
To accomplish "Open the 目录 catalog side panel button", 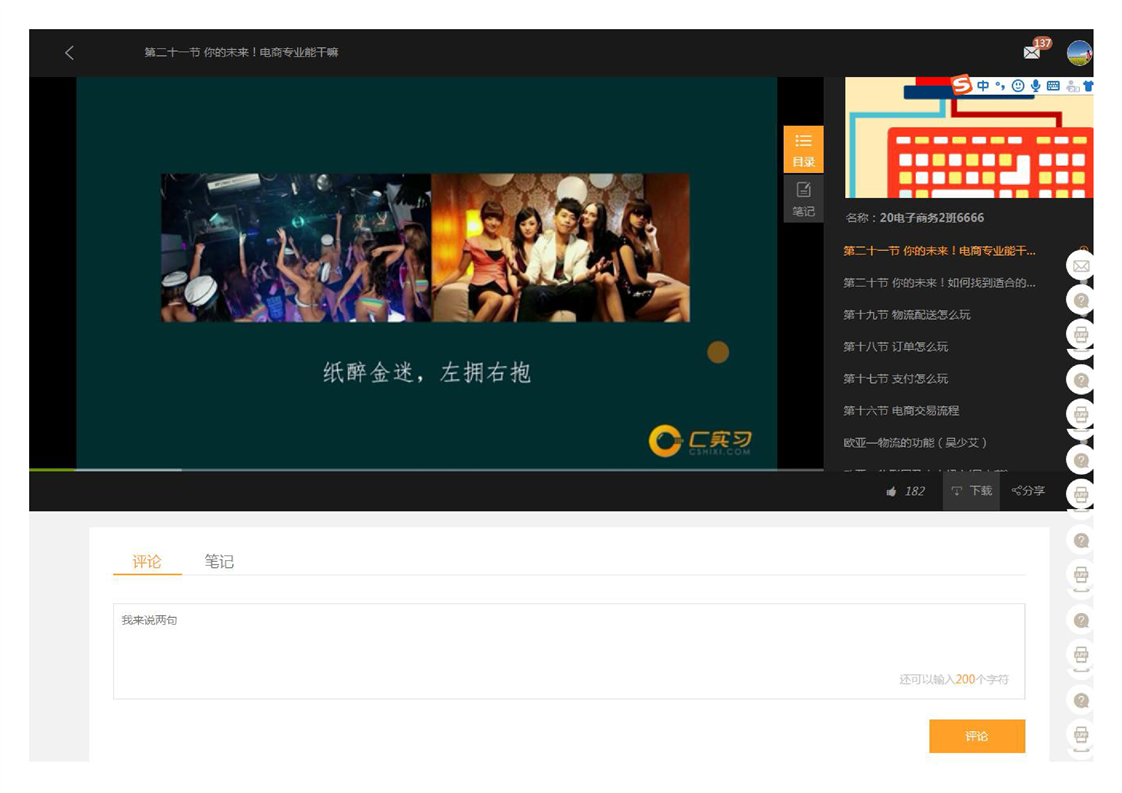I will click(x=803, y=149).
